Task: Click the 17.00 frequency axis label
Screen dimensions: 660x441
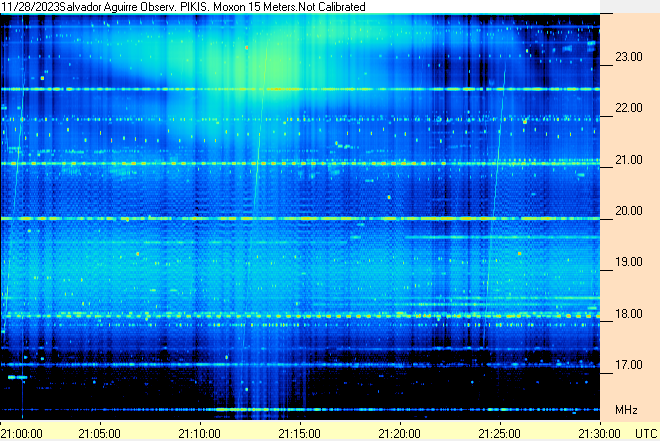Action: [x=629, y=365]
